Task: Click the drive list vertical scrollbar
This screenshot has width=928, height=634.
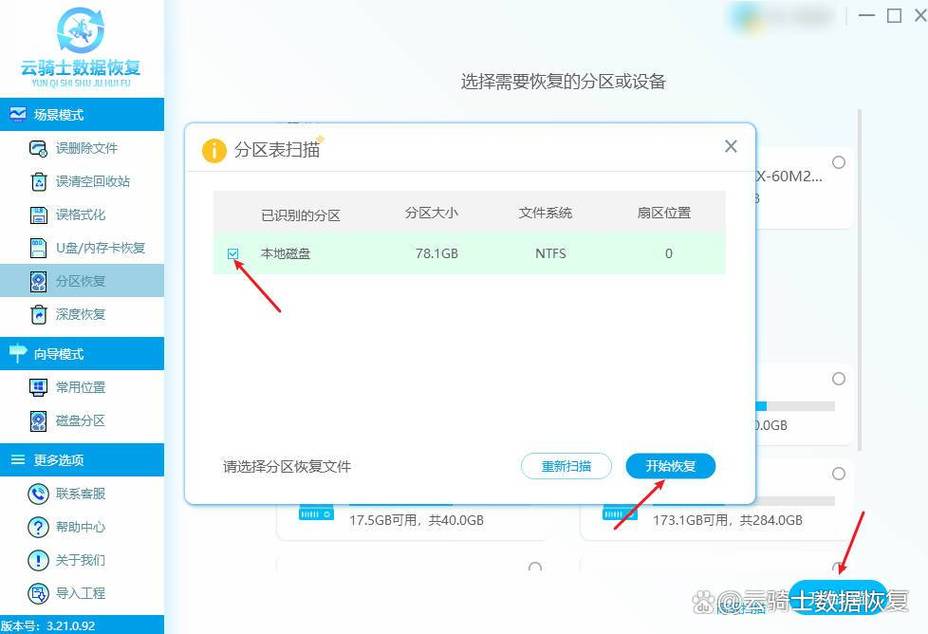Action: point(859,278)
